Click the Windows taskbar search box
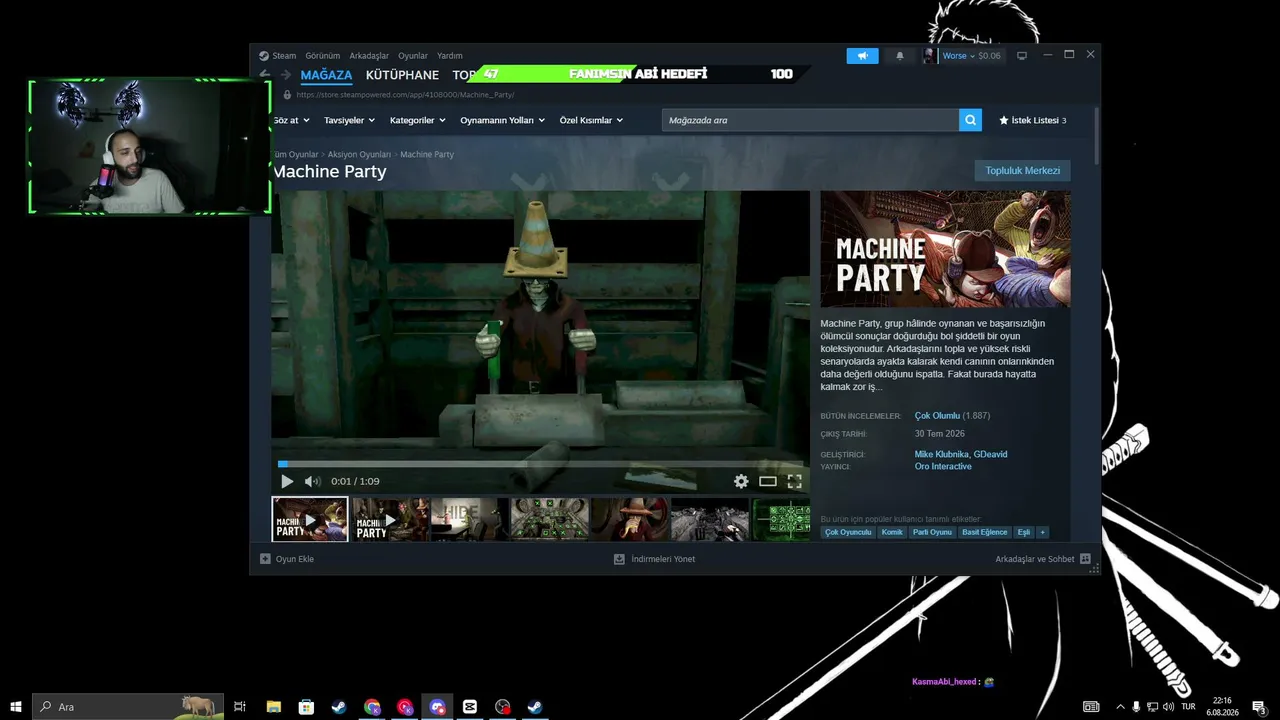1280x720 pixels. (127, 707)
